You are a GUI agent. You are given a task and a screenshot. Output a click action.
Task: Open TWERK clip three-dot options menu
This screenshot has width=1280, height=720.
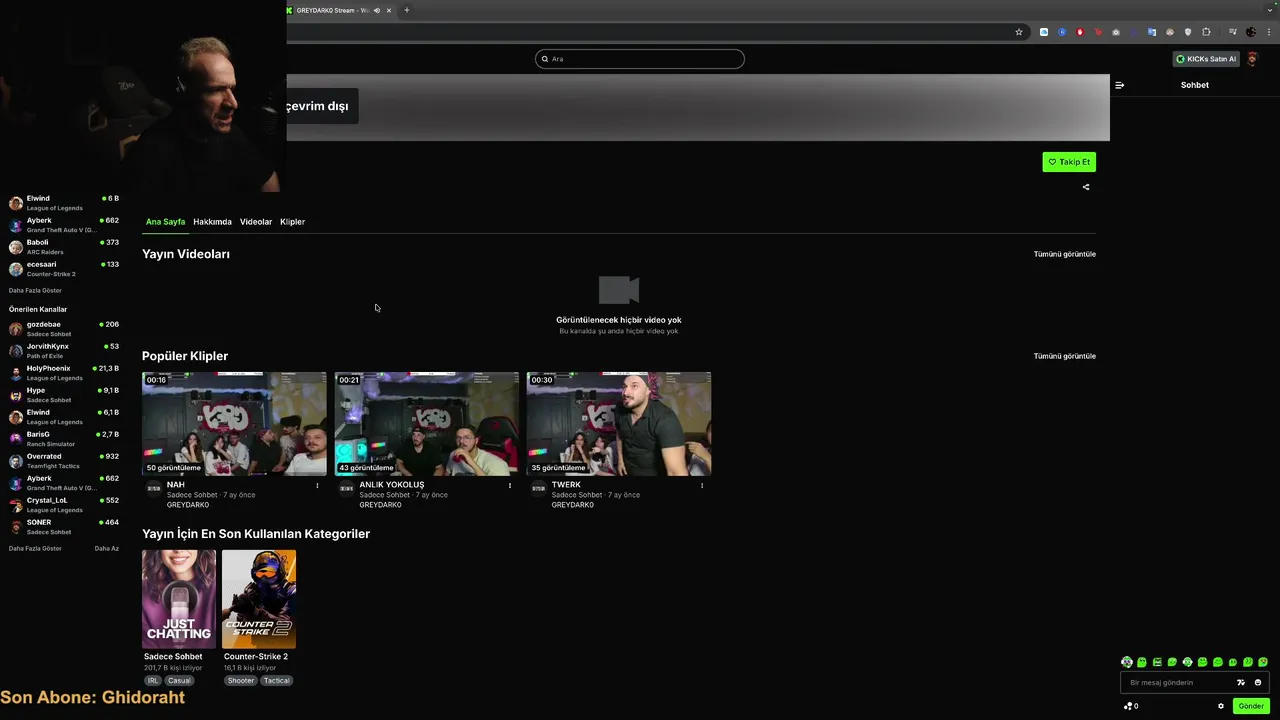pyautogui.click(x=701, y=486)
